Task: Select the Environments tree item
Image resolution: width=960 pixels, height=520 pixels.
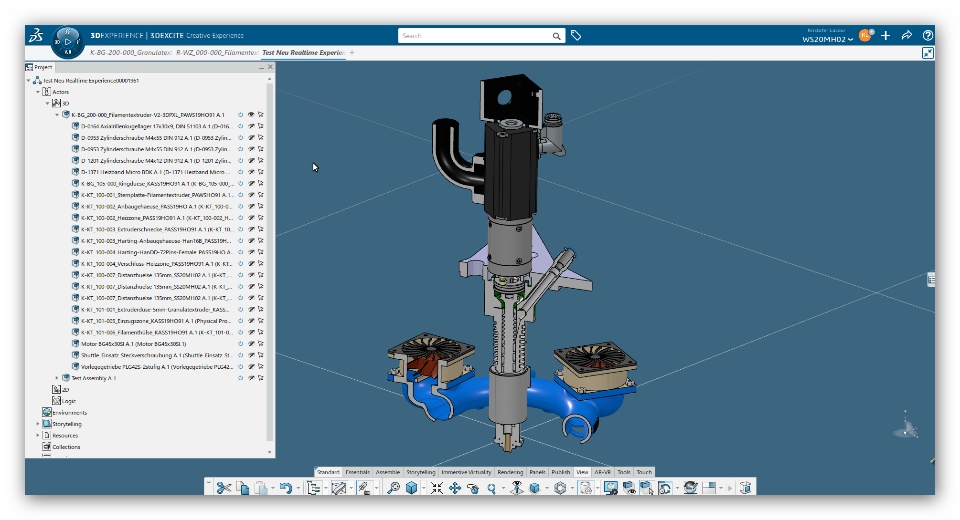Action: 65,412
